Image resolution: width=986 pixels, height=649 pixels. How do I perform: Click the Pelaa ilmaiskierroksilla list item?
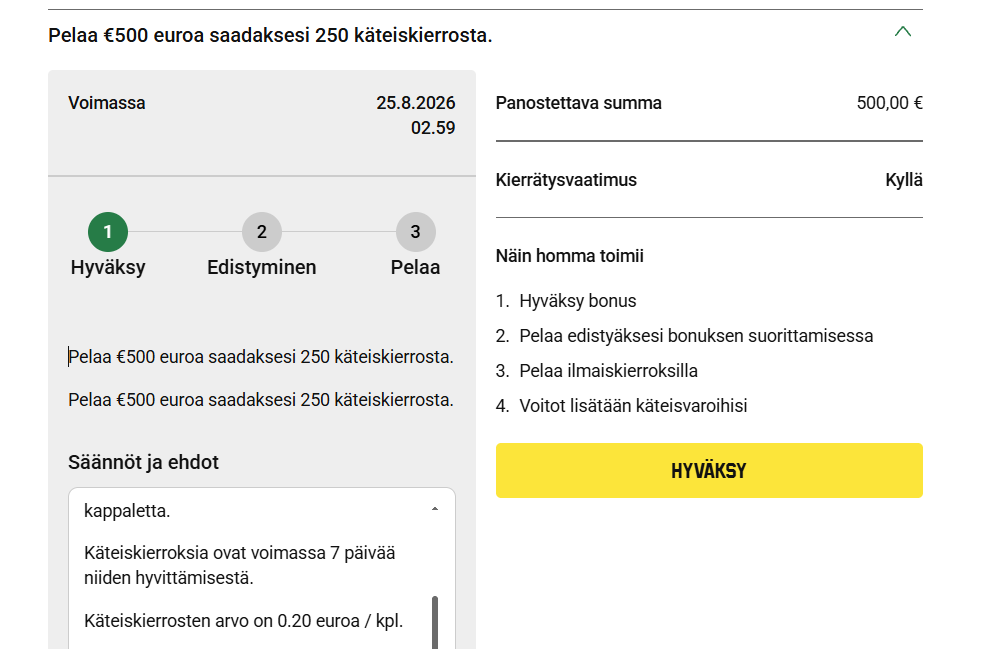pyautogui.click(x=608, y=371)
